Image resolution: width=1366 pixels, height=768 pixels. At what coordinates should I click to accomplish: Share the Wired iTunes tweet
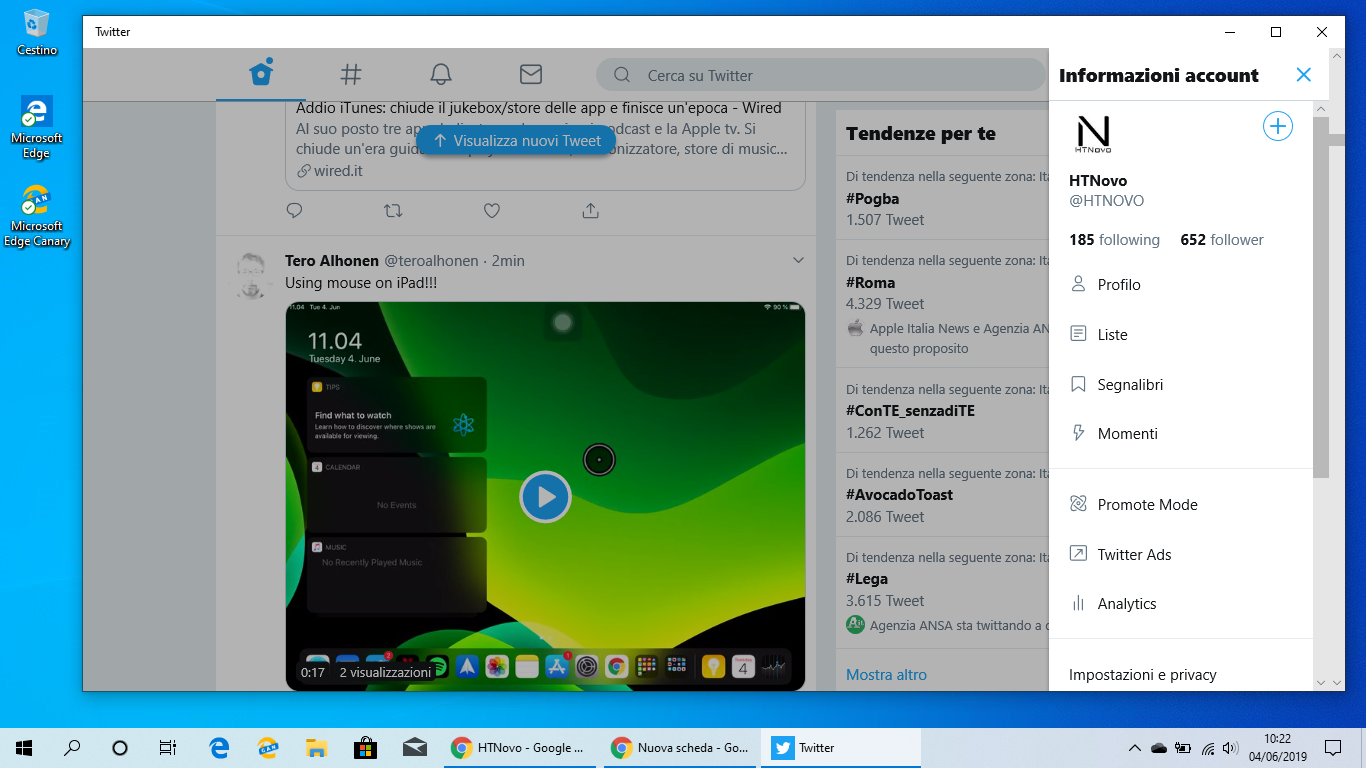[x=591, y=211]
